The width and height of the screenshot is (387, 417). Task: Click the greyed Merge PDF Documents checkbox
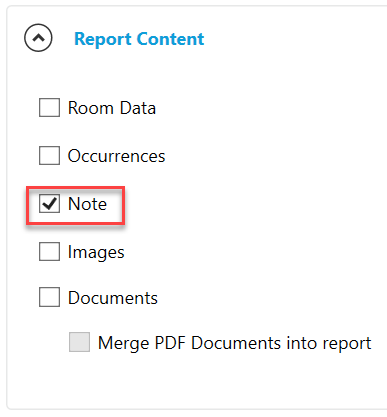(79, 342)
